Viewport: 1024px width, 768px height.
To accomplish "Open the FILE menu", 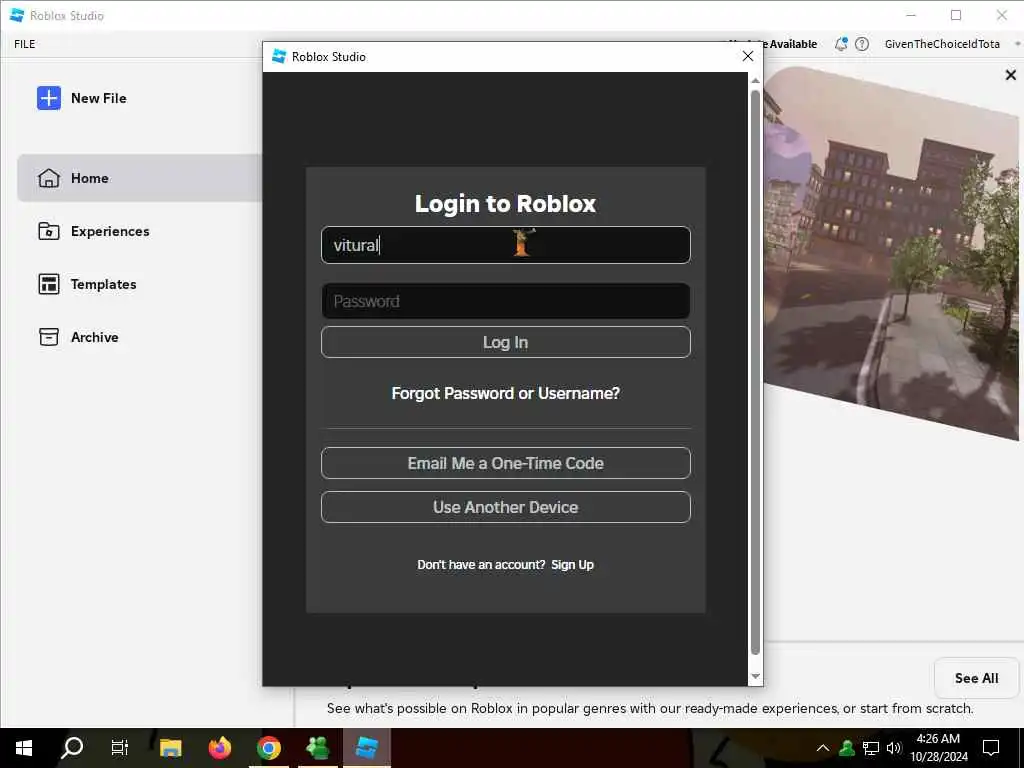I will (25, 44).
